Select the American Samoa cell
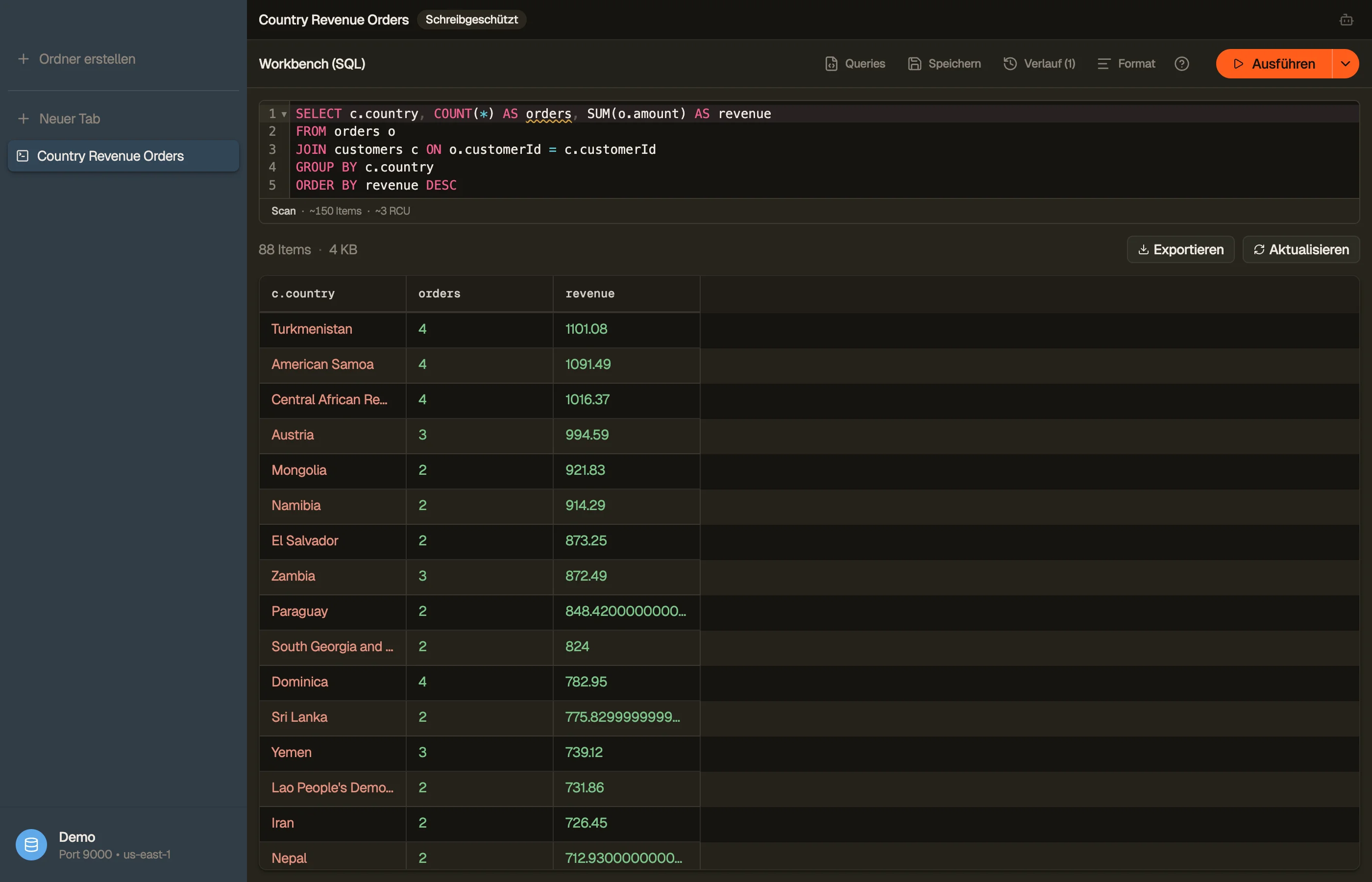The height and width of the screenshot is (882, 1372). coord(333,365)
